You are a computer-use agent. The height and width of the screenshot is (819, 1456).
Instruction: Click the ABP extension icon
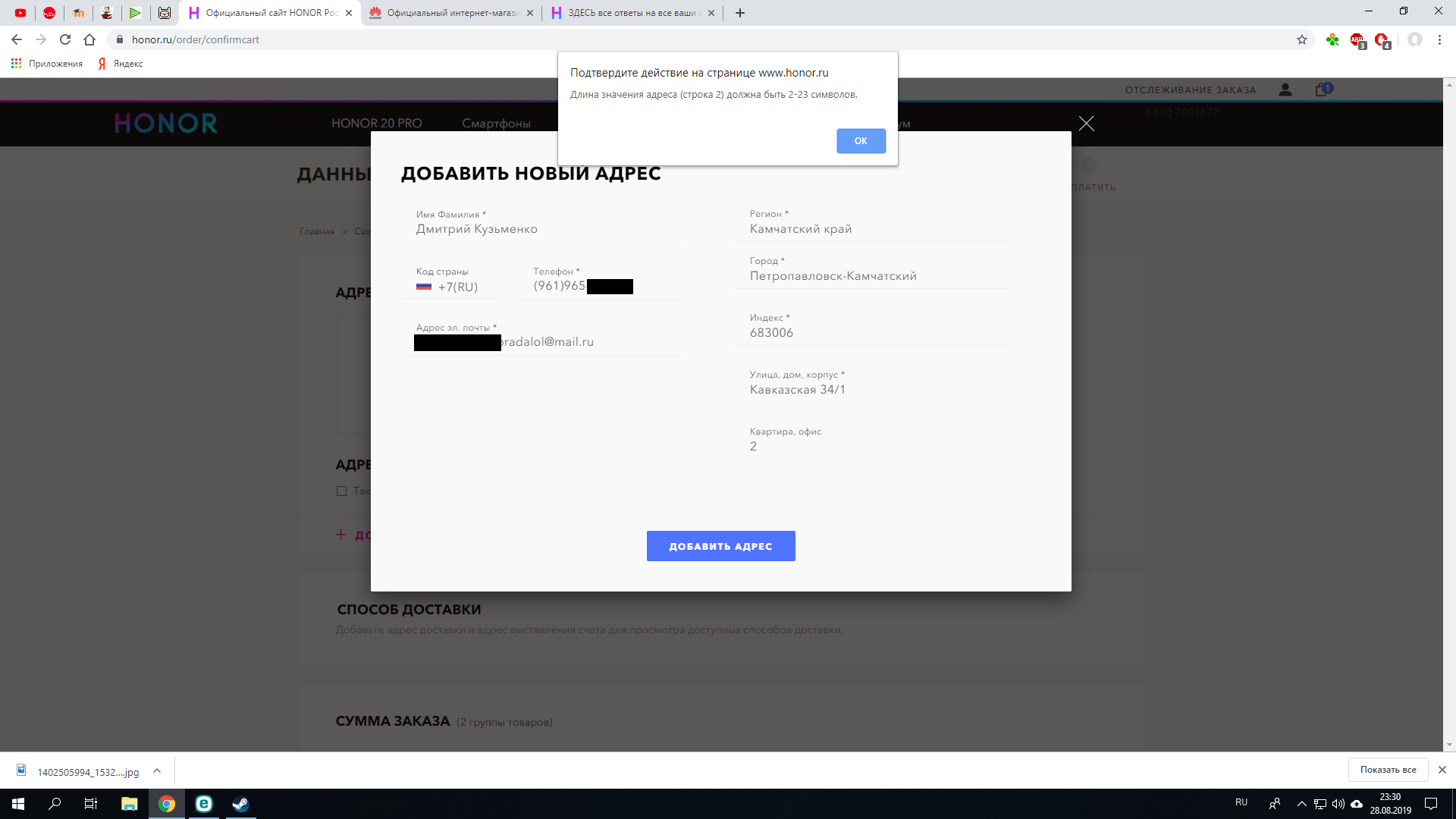pyautogui.click(x=1357, y=40)
